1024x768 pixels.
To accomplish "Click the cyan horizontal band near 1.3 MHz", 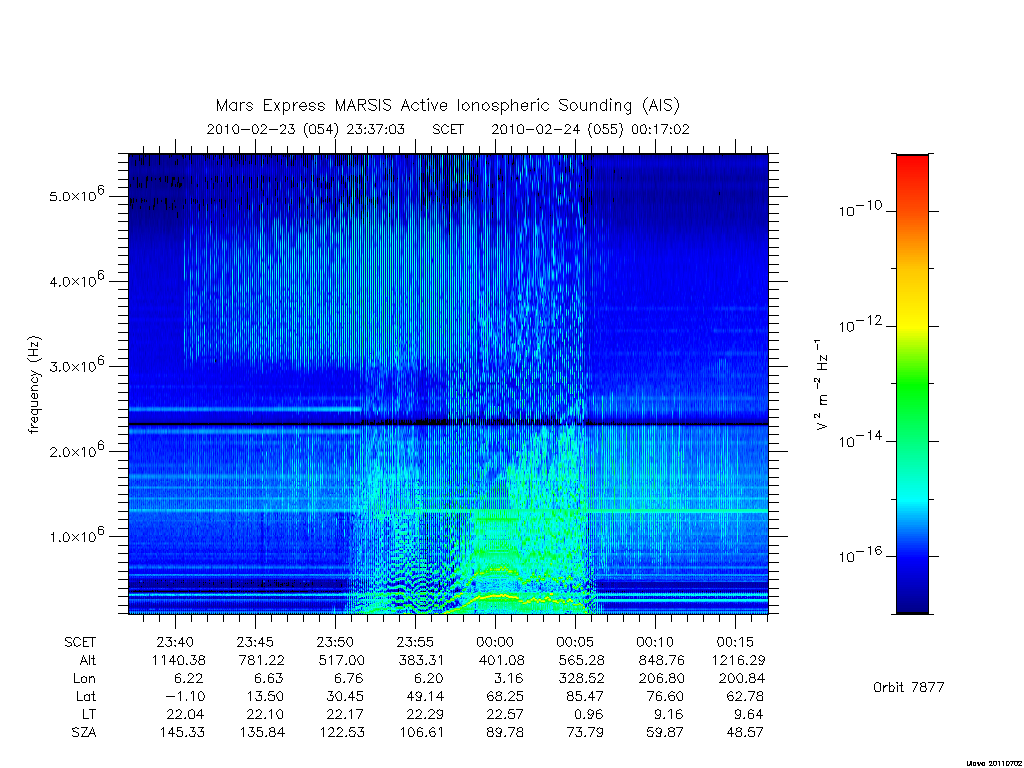I will point(448,511).
